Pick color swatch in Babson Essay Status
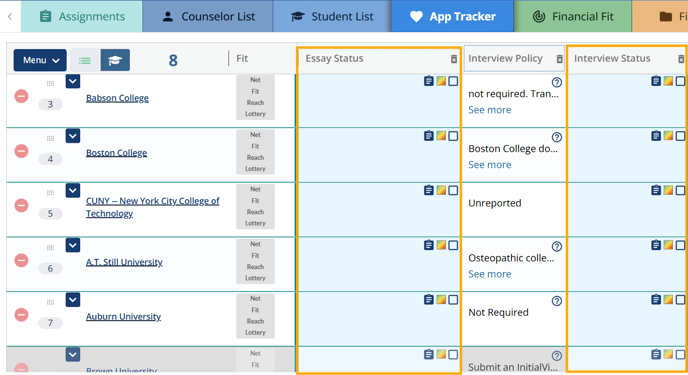688x375 pixels. tap(441, 81)
